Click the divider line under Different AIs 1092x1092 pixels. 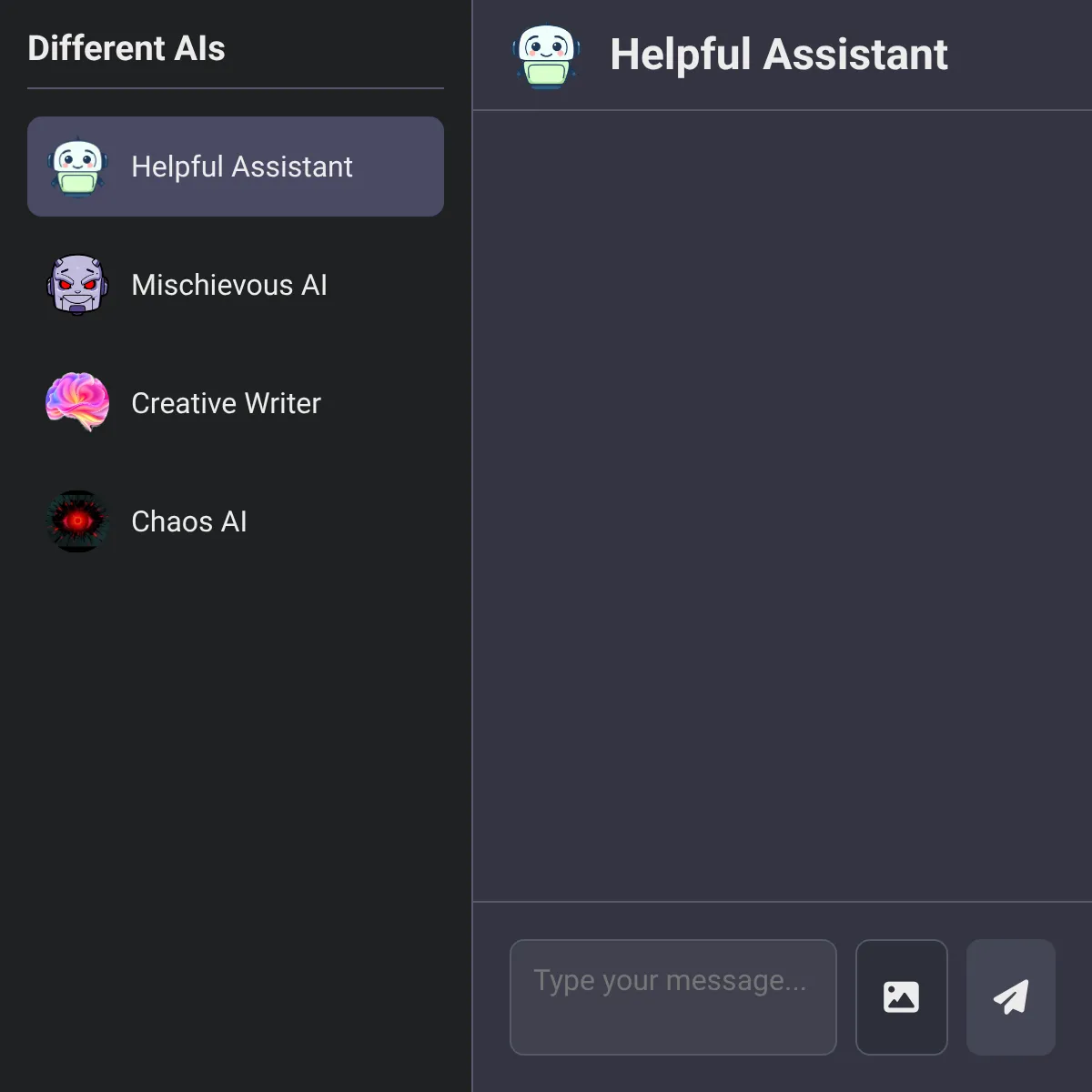(x=236, y=88)
